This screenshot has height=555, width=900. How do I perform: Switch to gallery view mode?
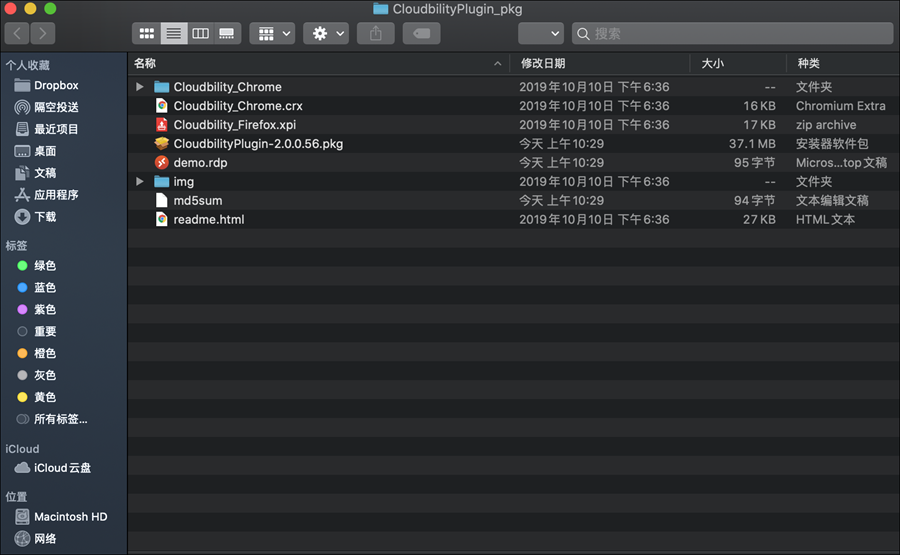click(x=227, y=33)
